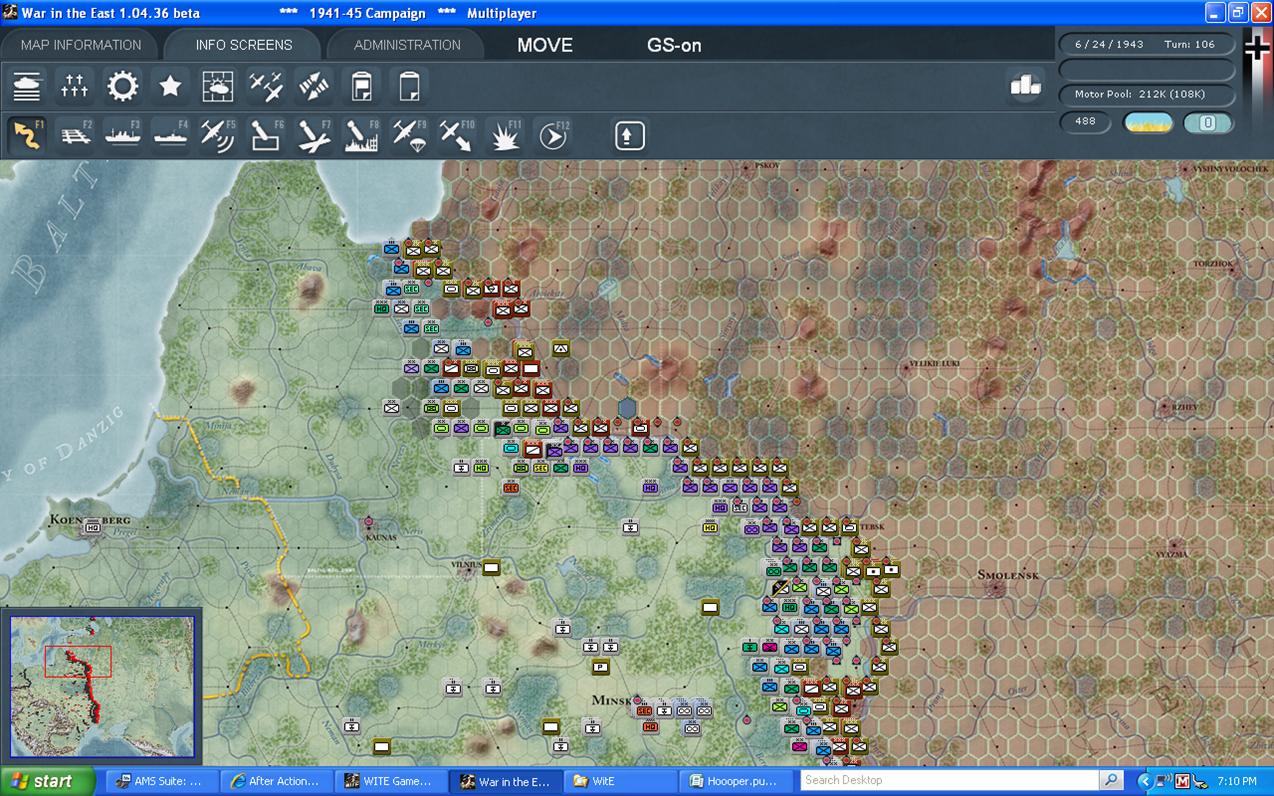Select the F6 bomb unit mode
Viewport: 1274px width, 796px height.
266,135
